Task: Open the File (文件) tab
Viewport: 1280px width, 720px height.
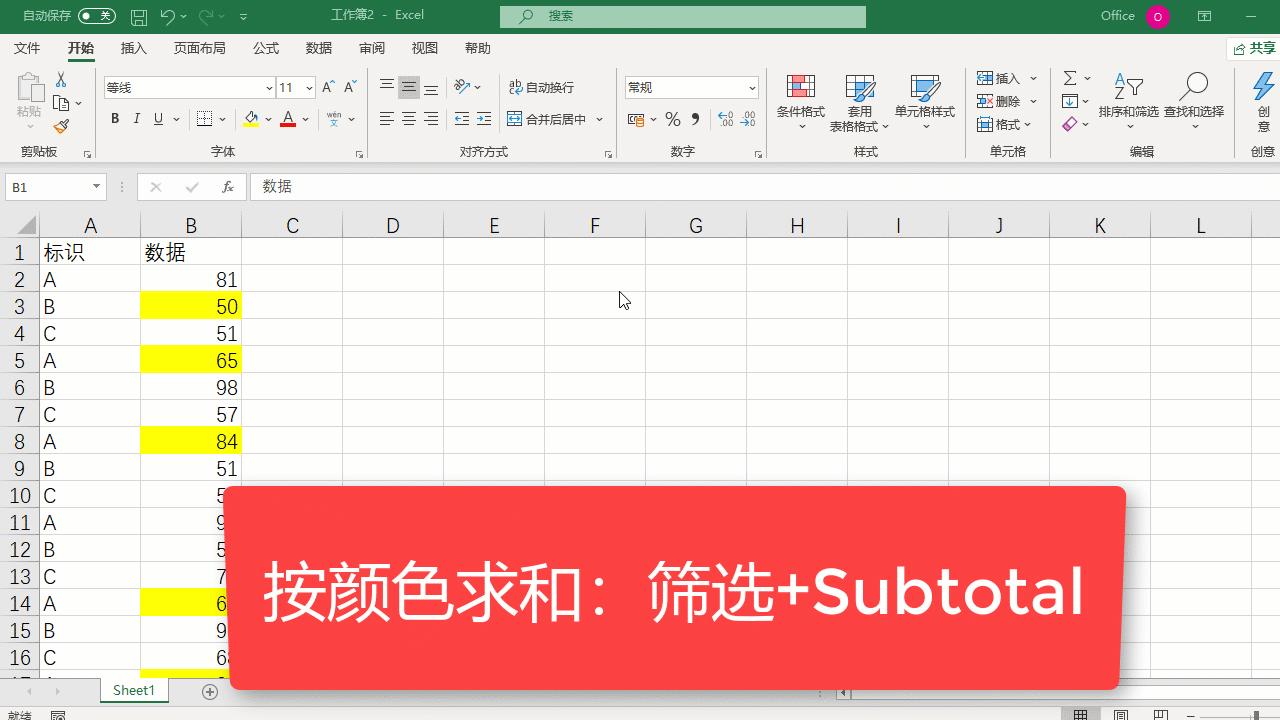Action: pyautogui.click(x=27, y=48)
